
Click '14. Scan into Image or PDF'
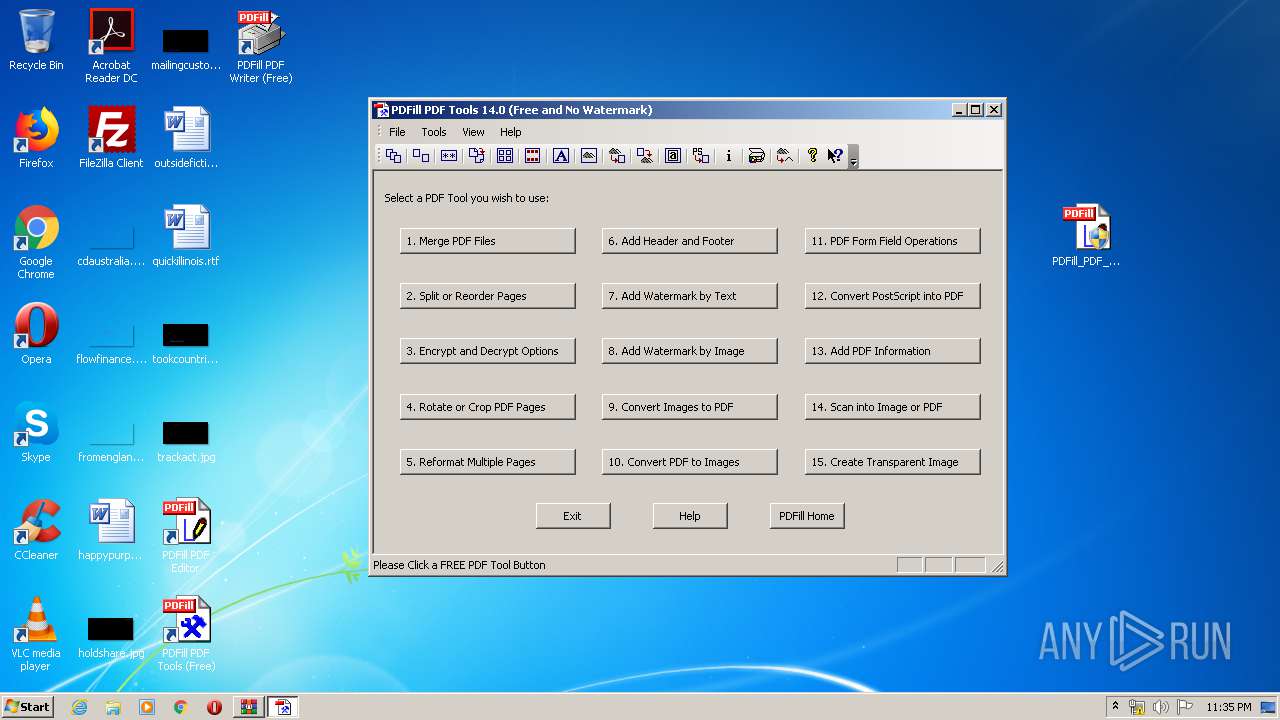click(893, 407)
